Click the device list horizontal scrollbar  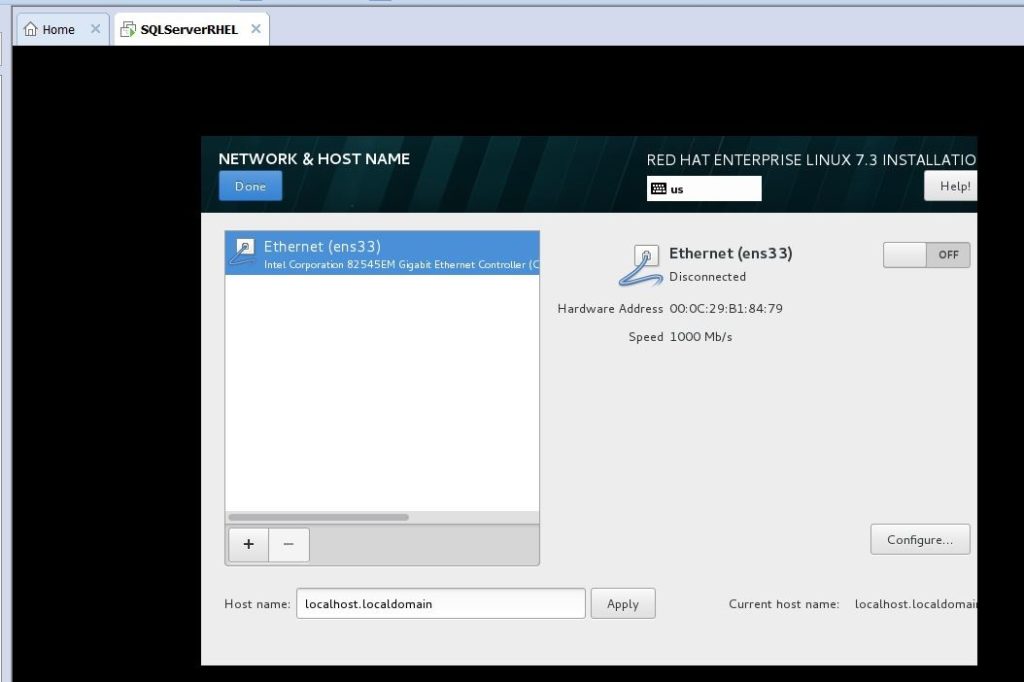point(318,517)
